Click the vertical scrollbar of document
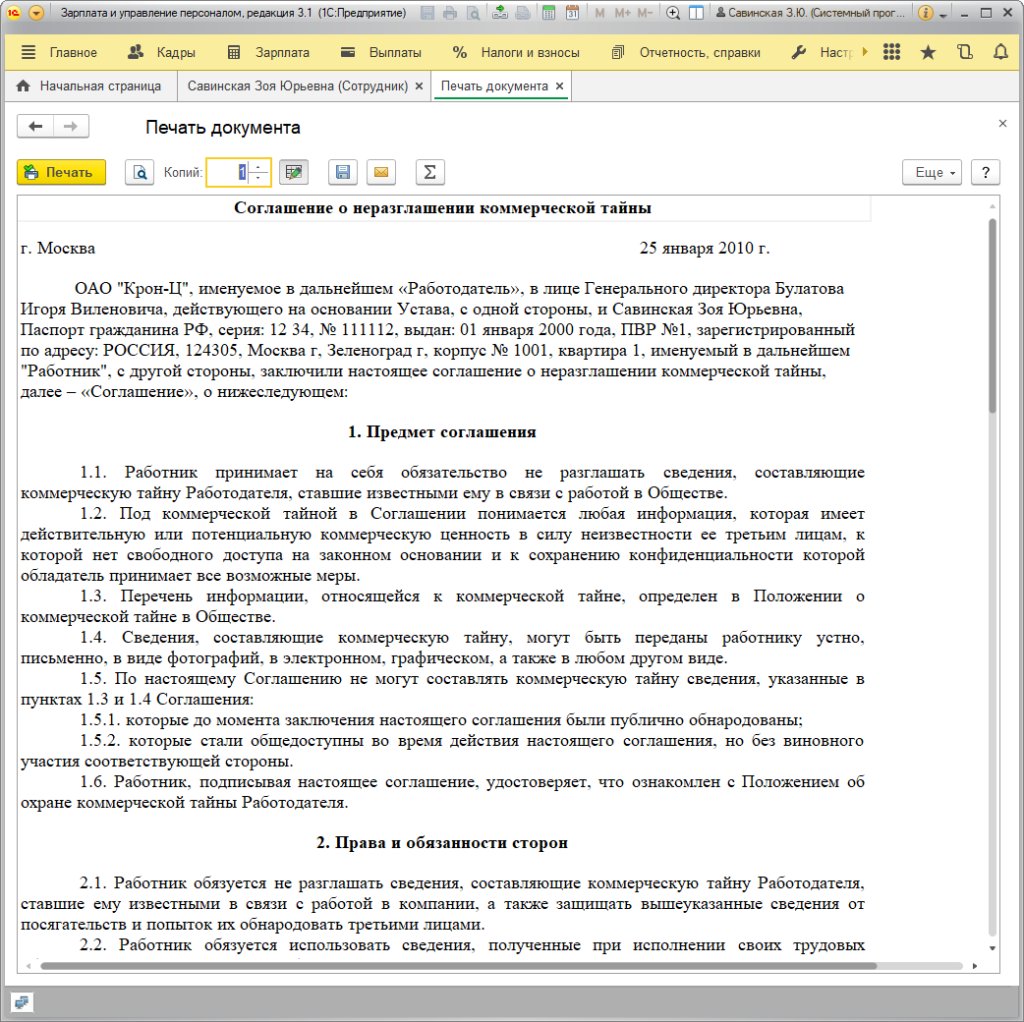 [992, 316]
